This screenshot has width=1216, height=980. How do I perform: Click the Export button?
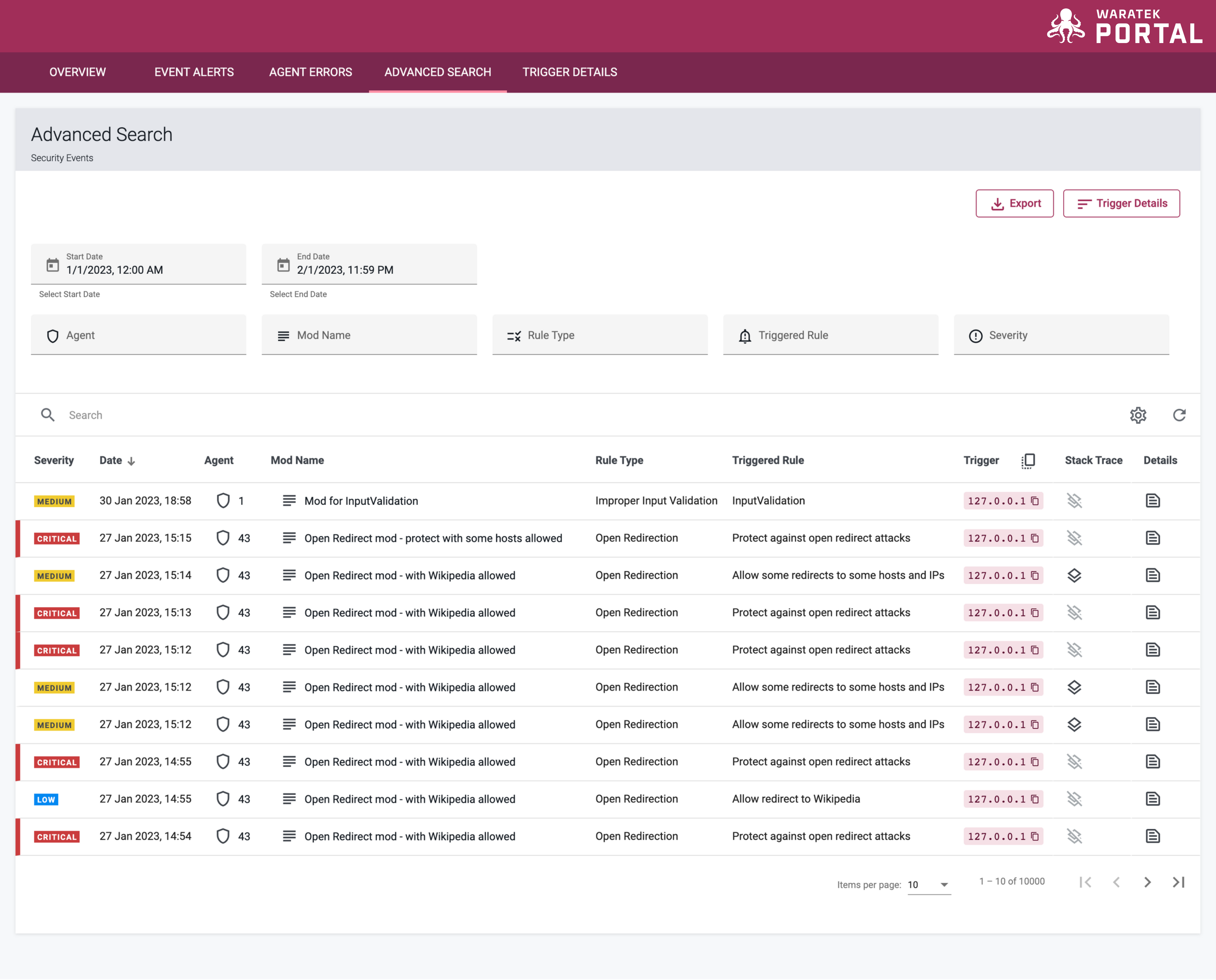click(1014, 203)
